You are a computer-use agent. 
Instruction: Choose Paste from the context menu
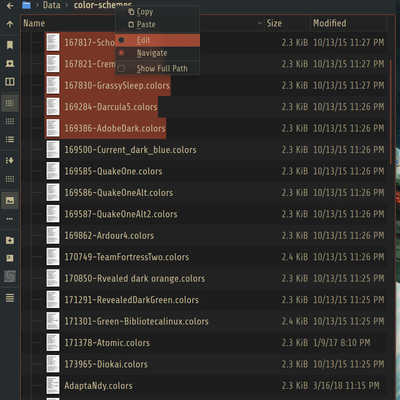[157, 24]
